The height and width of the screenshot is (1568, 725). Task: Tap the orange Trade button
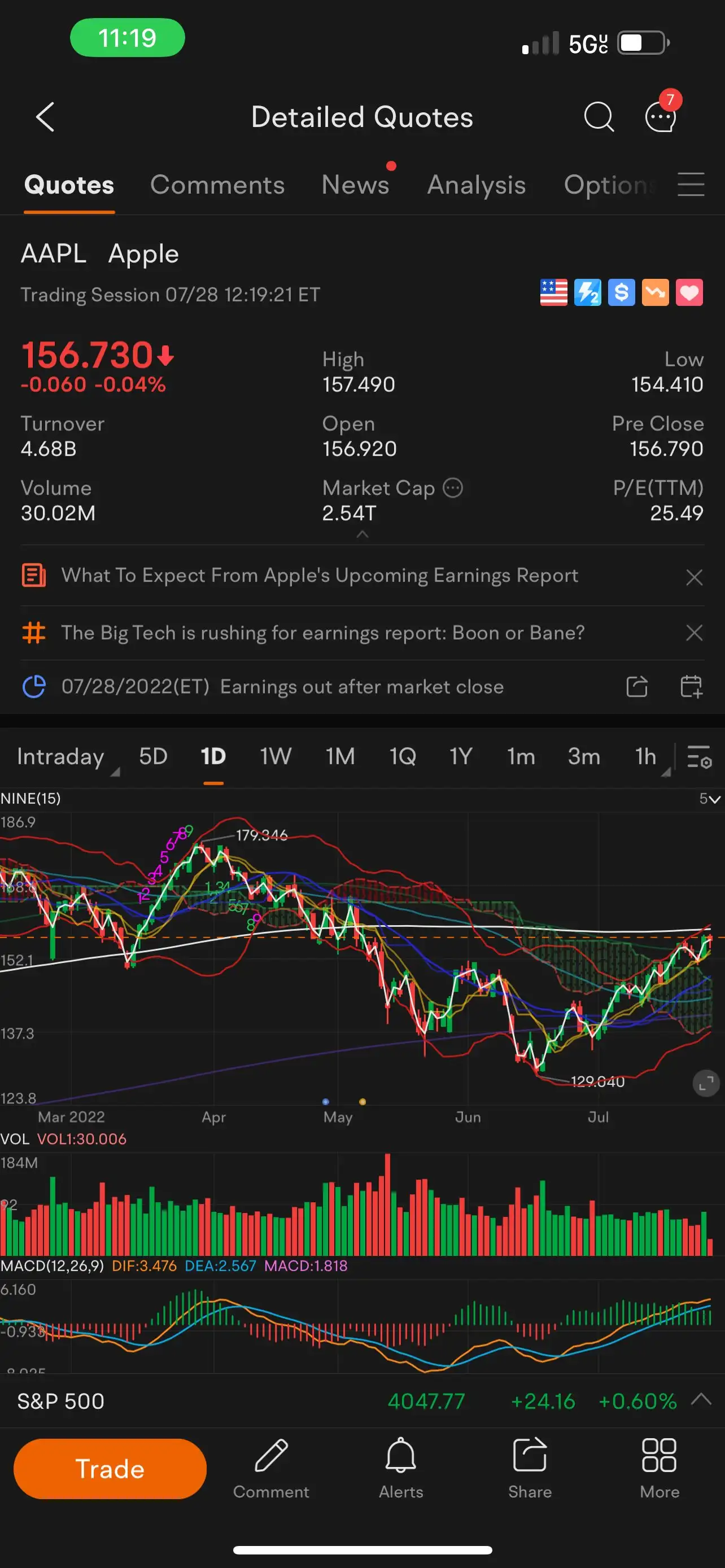coord(110,1468)
